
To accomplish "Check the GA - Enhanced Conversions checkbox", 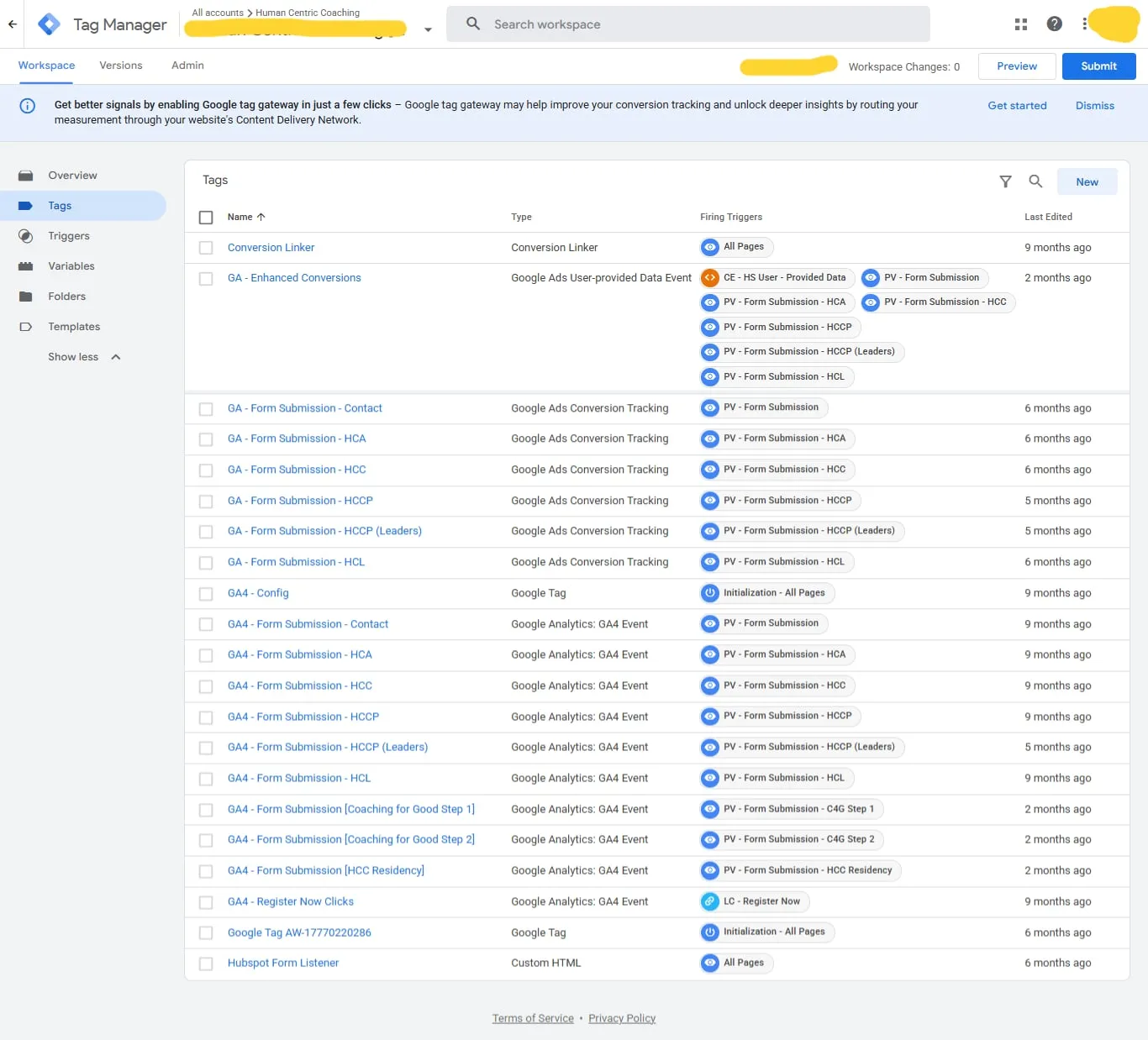I will (206, 279).
